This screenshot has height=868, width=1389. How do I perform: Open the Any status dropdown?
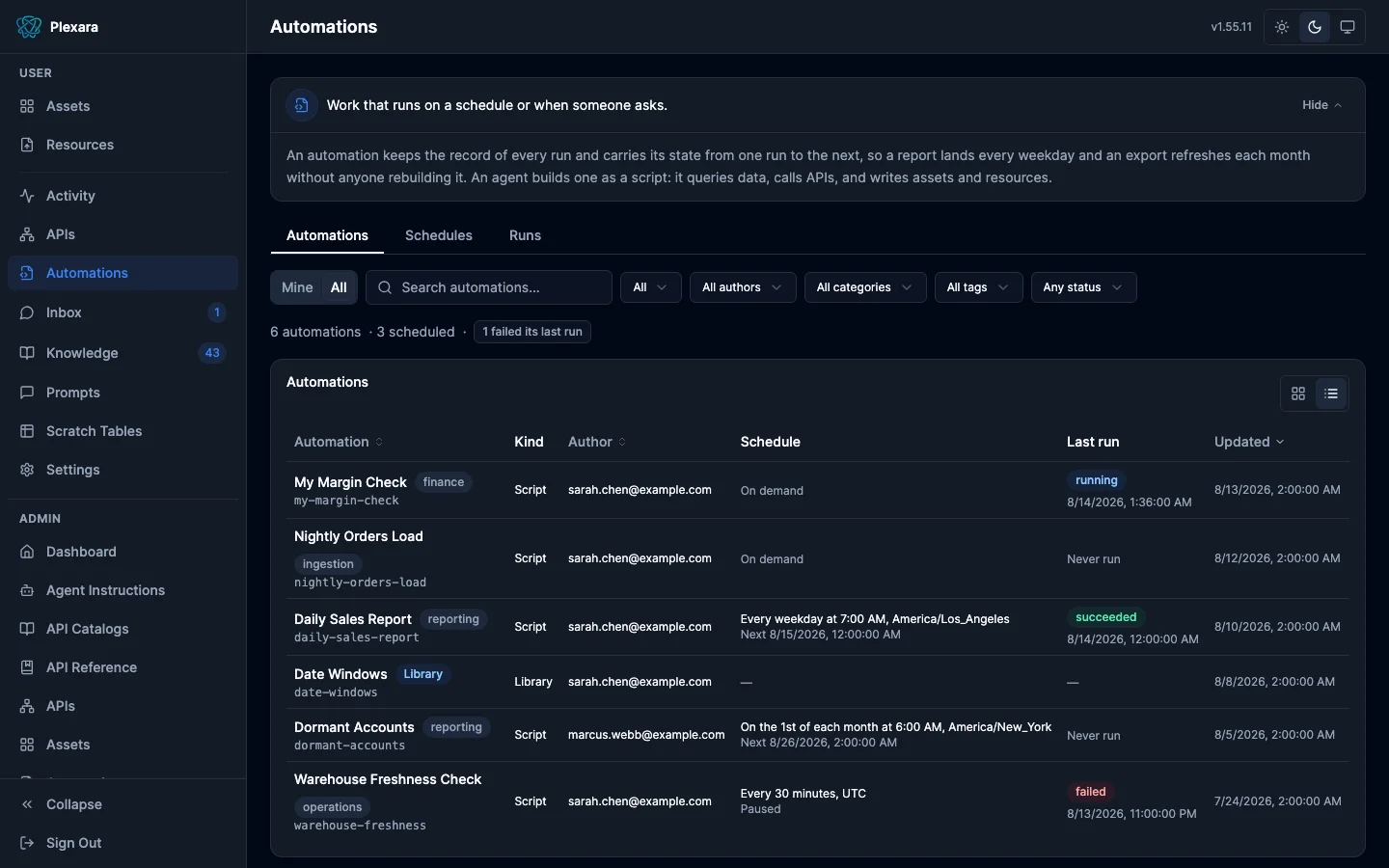click(1083, 287)
